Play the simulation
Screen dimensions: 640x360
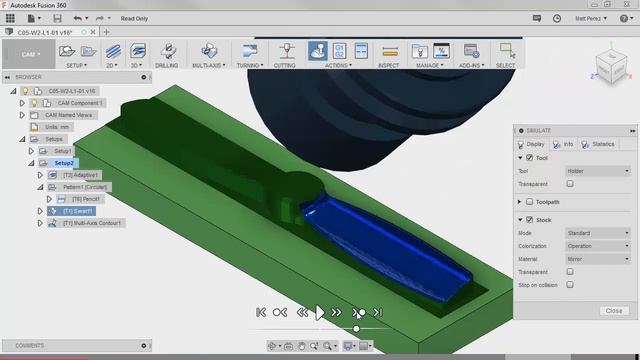(320, 313)
